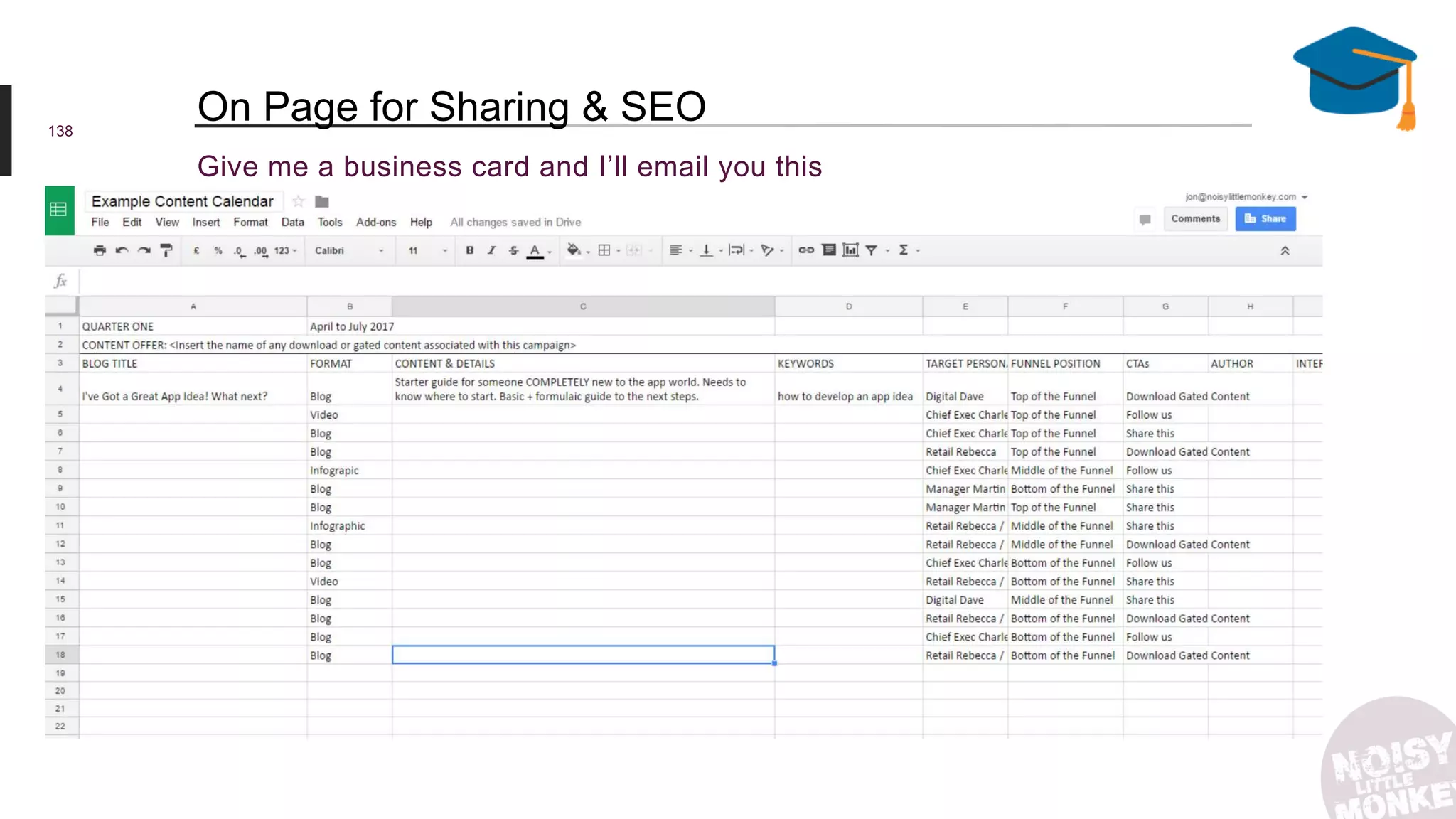This screenshot has height=819, width=1456.
Task: Click into the formula bar input
Action: tap(700, 282)
